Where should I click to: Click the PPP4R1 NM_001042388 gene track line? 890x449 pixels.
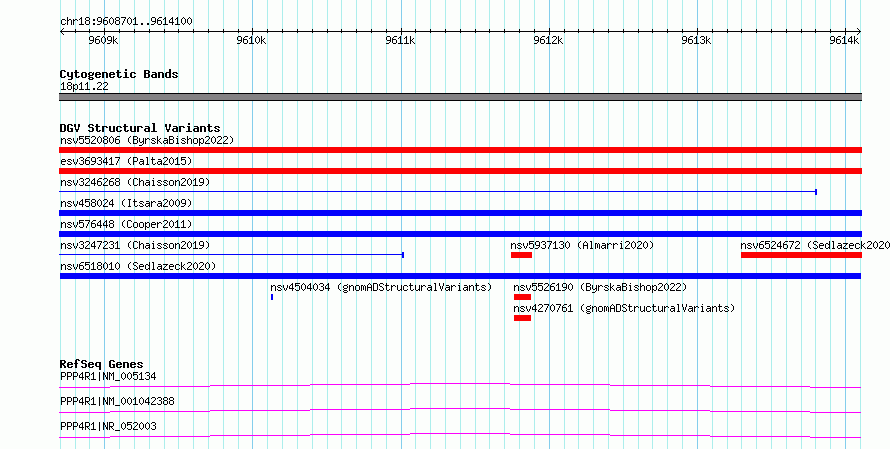[460, 410]
